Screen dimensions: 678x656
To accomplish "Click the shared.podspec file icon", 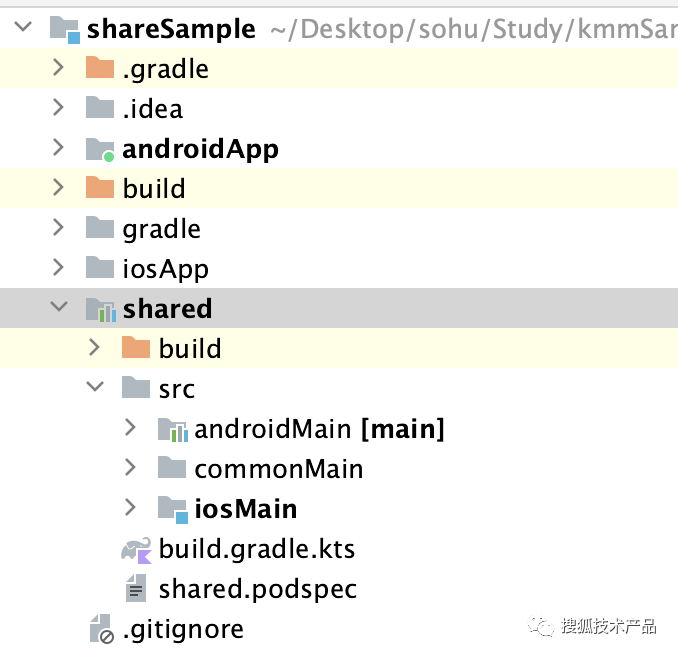I will click(x=135, y=589).
